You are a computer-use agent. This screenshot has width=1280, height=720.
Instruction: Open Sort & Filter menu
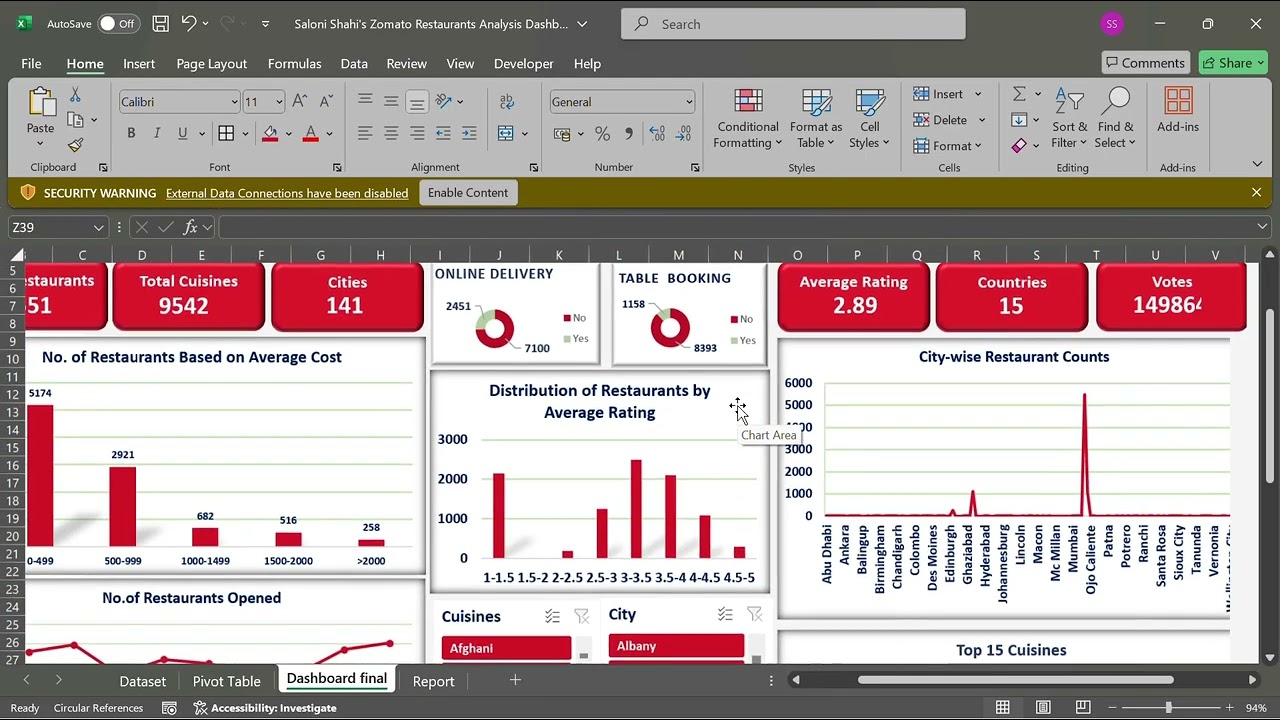[x=1069, y=119]
